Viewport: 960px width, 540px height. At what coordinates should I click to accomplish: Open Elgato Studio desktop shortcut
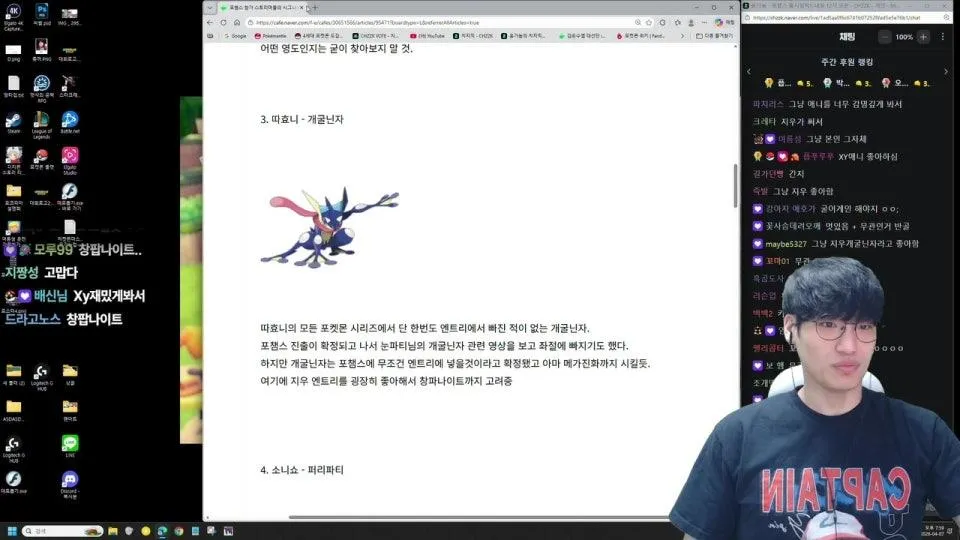[70, 161]
